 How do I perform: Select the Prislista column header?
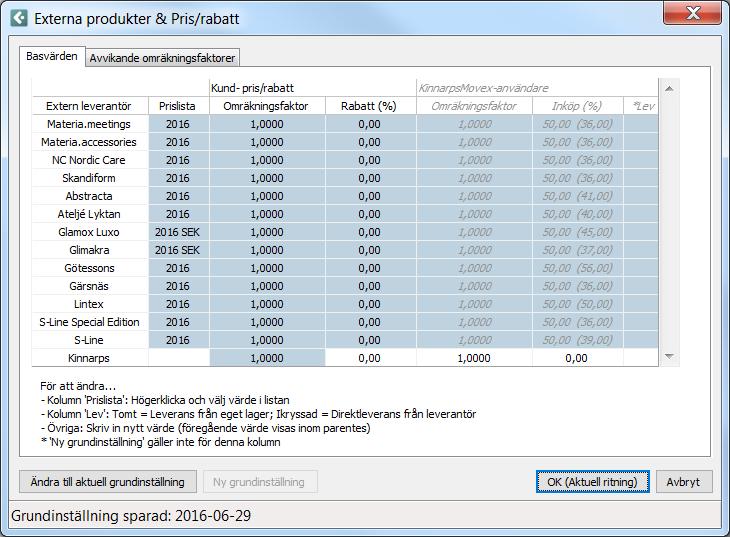[178, 106]
